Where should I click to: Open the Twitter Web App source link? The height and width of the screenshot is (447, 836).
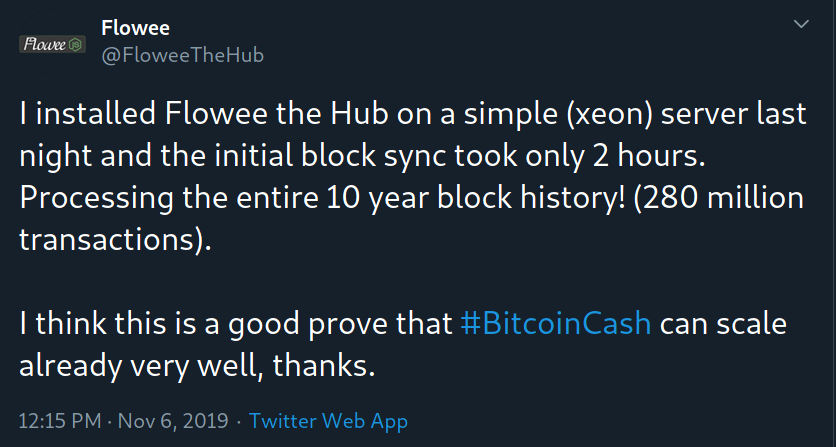(x=328, y=421)
